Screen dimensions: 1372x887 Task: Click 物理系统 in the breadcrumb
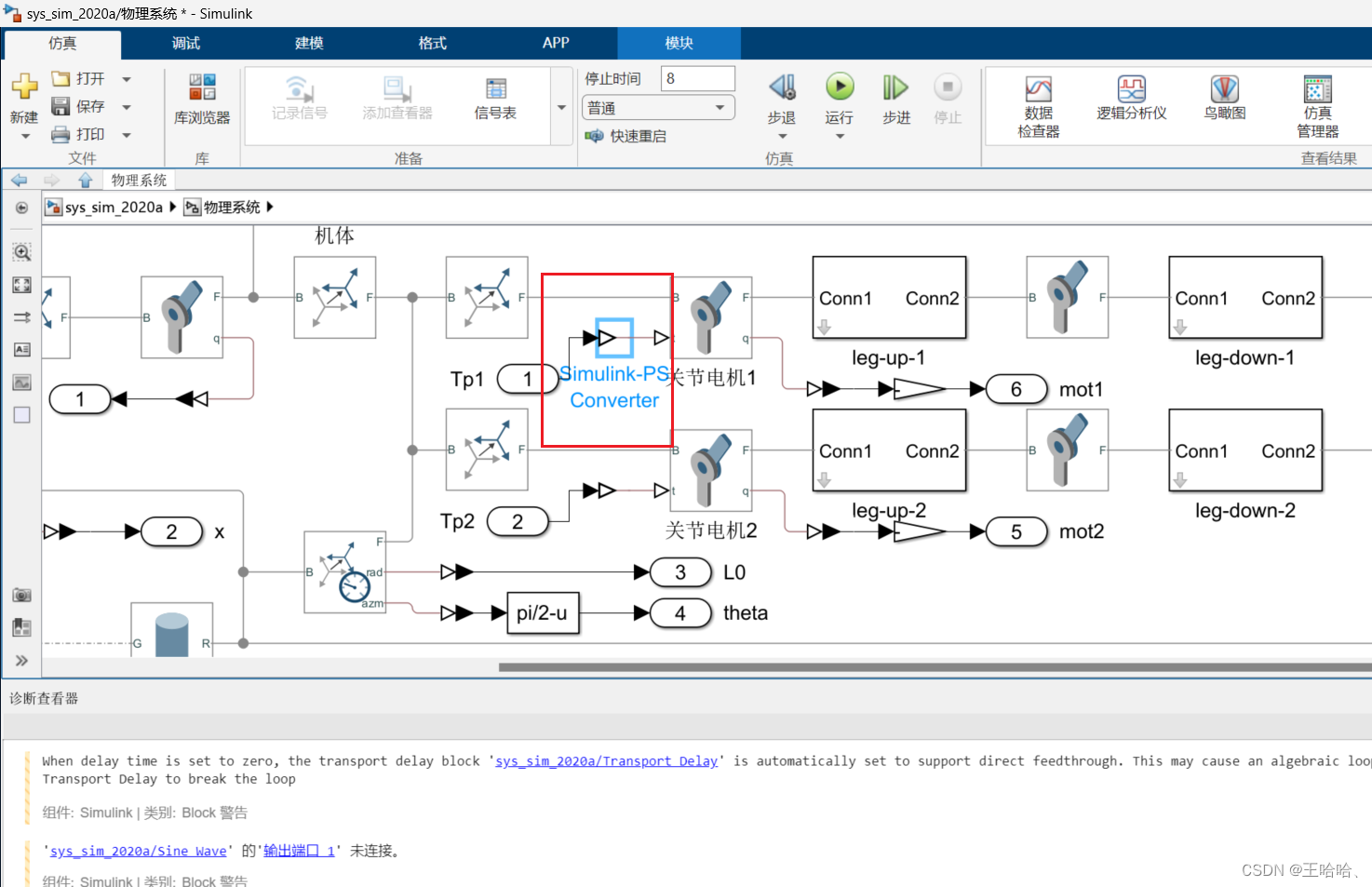pos(232,207)
